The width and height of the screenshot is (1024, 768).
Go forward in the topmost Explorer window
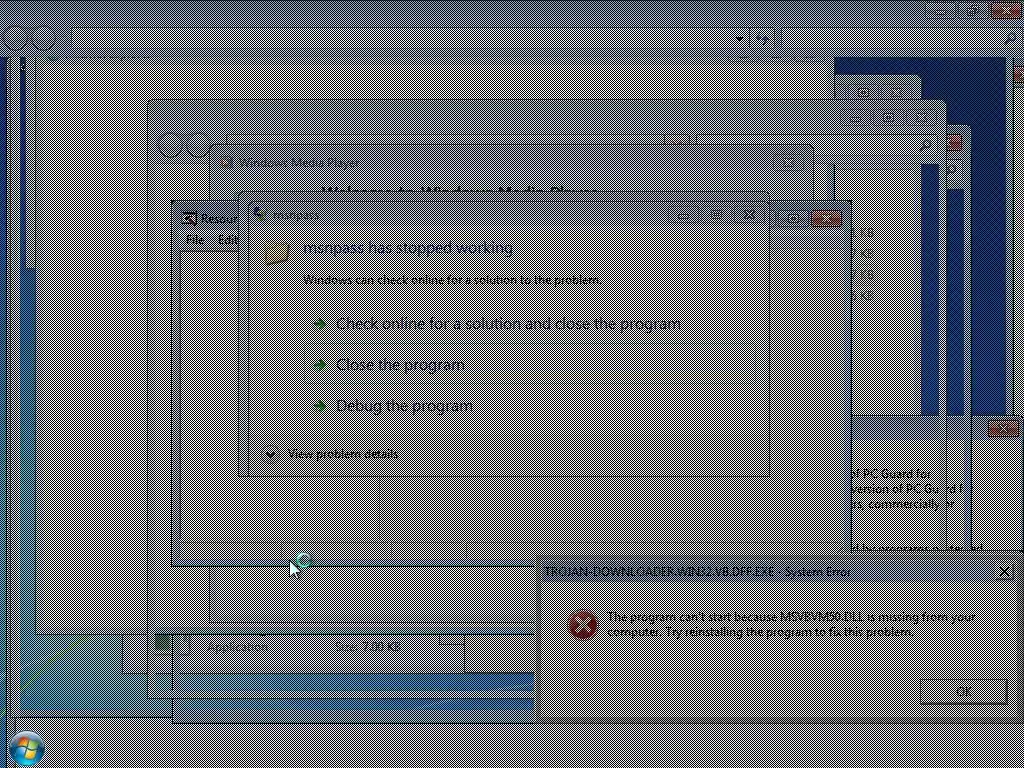(44, 39)
